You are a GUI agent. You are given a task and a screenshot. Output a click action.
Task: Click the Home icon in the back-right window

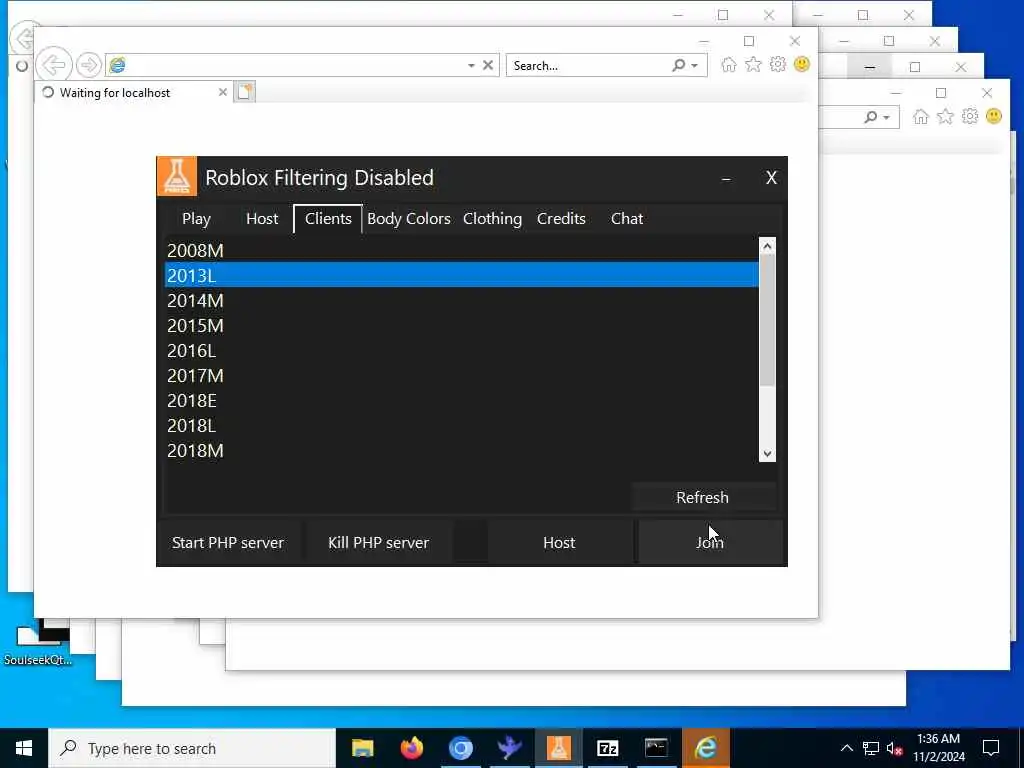921,117
